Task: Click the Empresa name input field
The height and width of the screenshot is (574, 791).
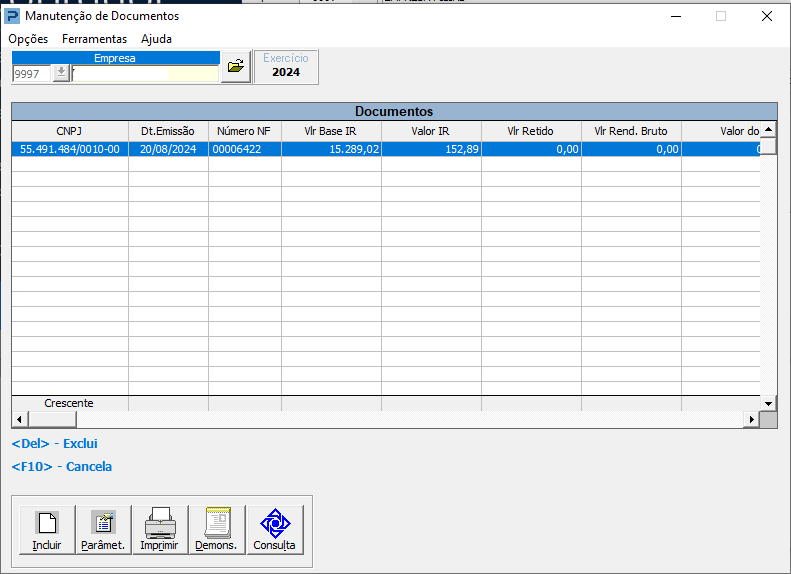Action: click(x=145, y=74)
